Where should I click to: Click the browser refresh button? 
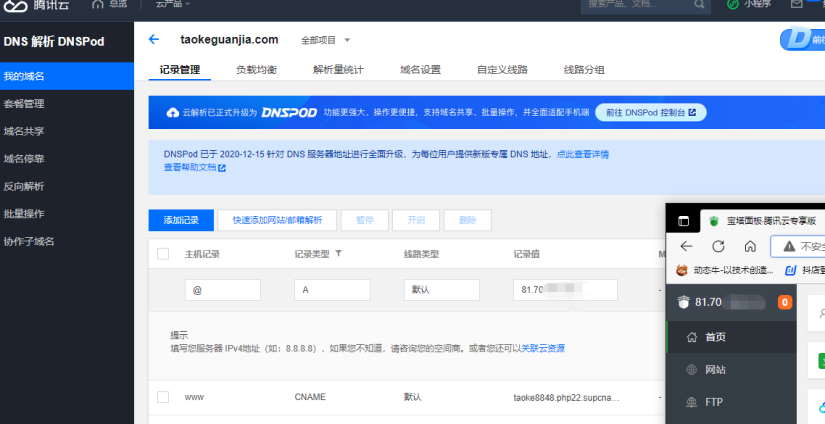click(x=718, y=246)
